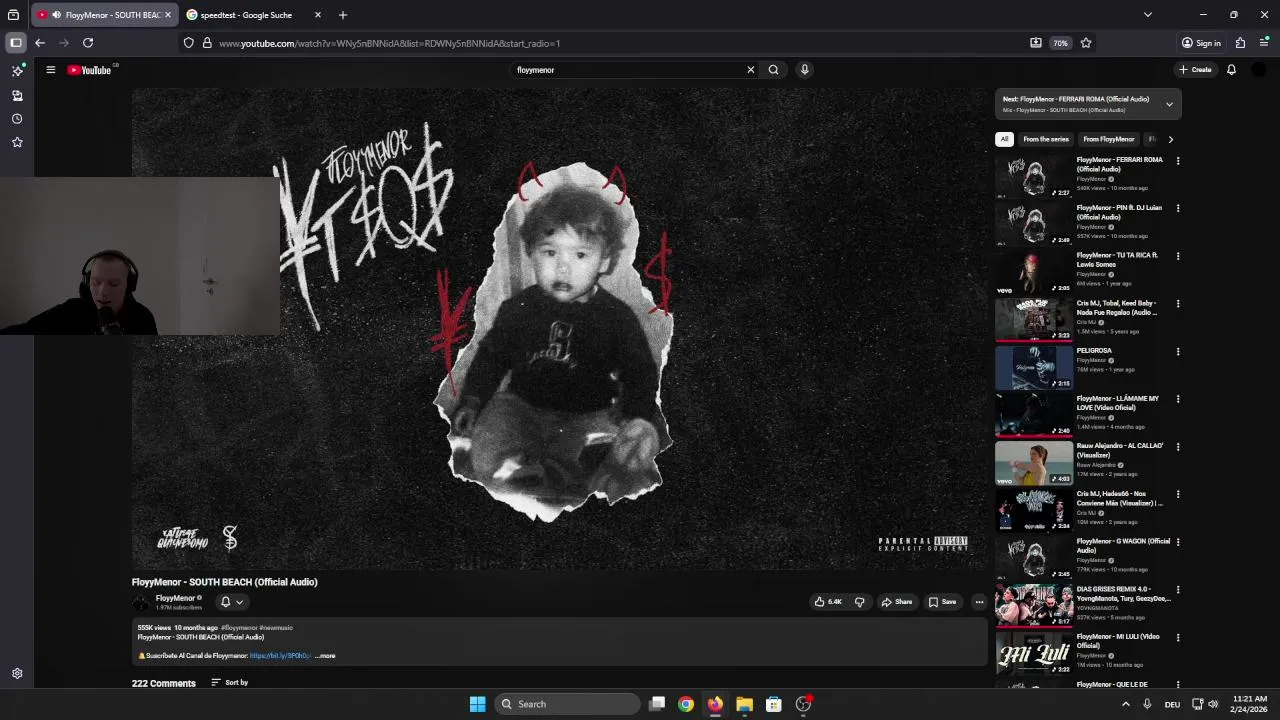Open more actions next to Save
This screenshot has width=1280, height=720.
coord(979,602)
